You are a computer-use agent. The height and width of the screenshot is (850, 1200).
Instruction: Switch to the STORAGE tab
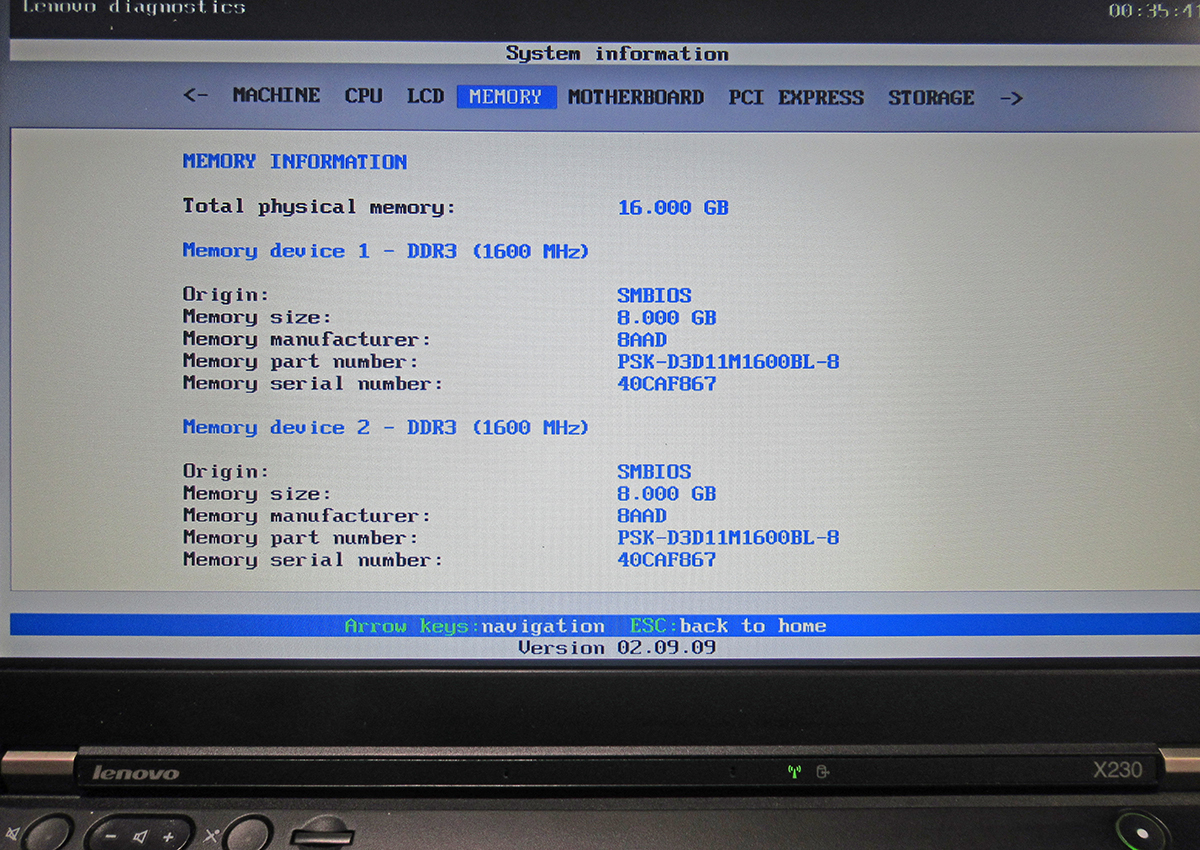[931, 97]
